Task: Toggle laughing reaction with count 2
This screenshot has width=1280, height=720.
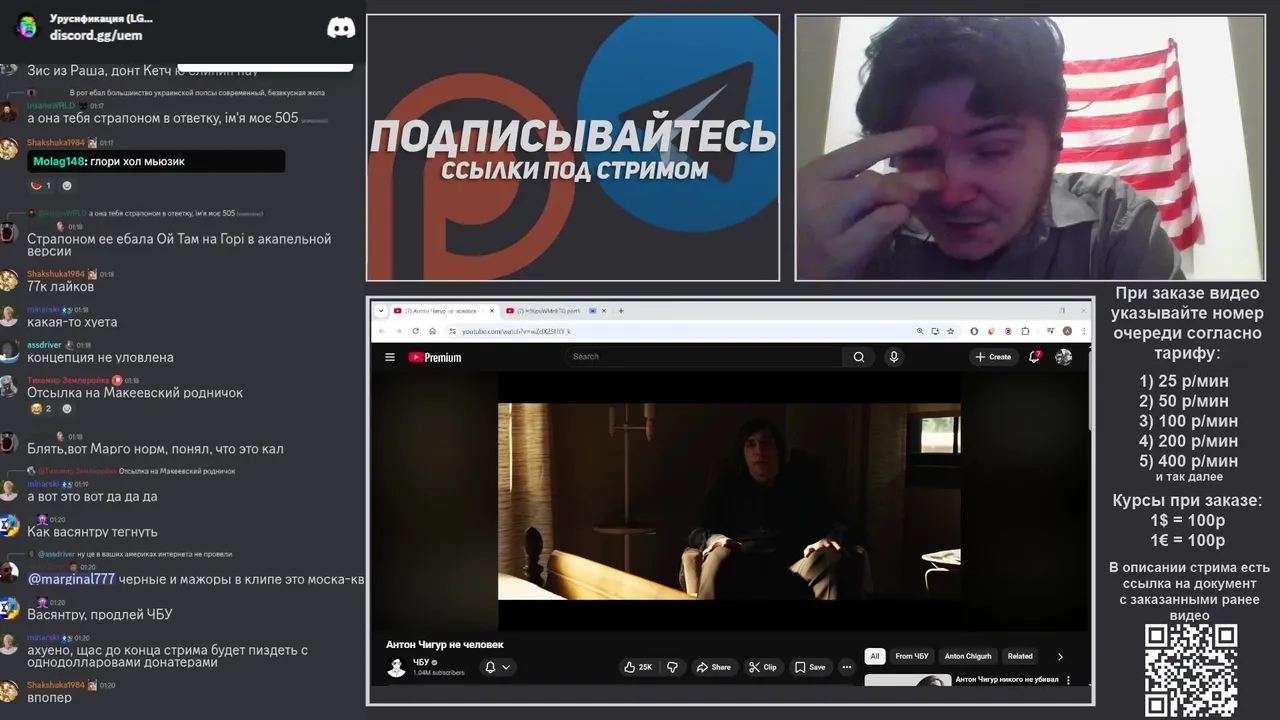Action: [41, 409]
